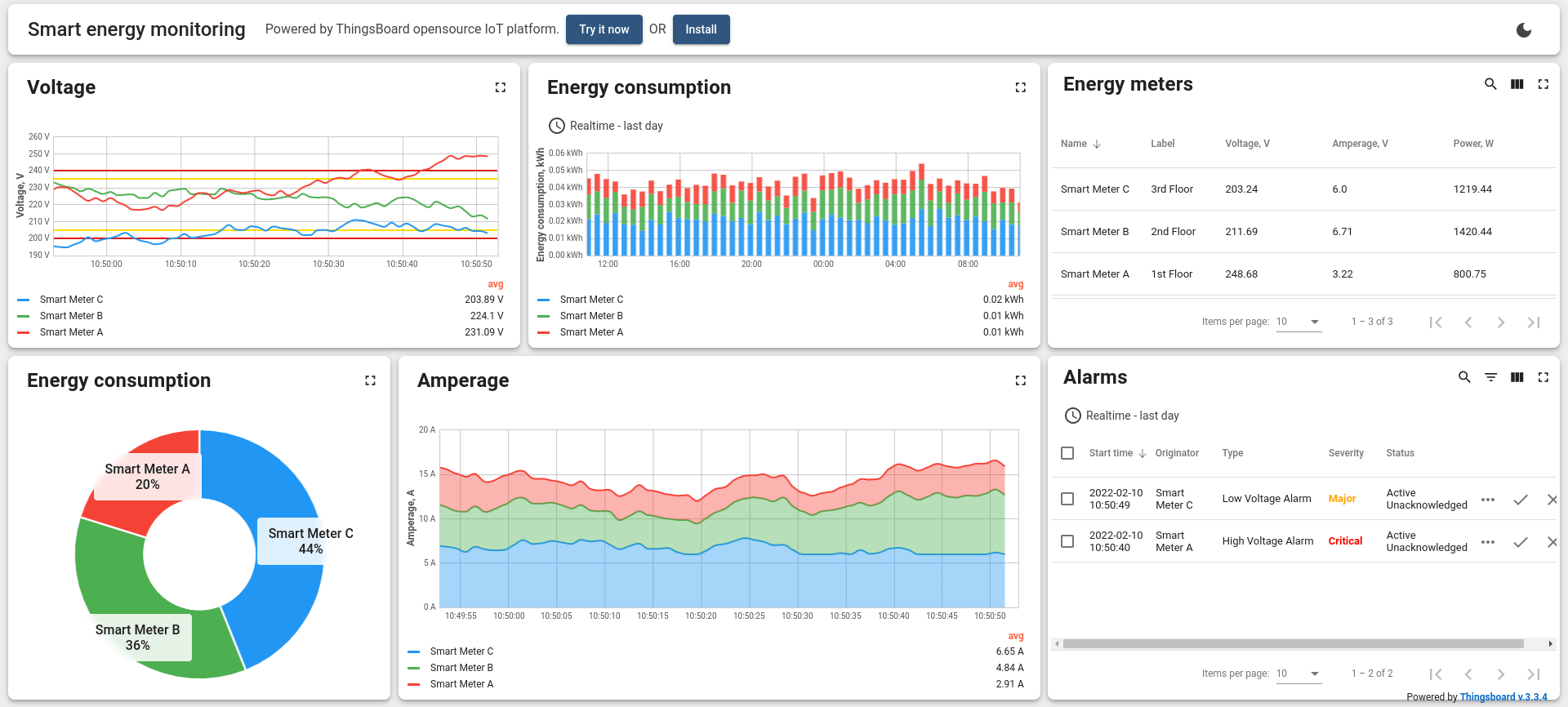The width and height of the screenshot is (1568, 707).
Task: Sort alarms by Start time header
Action: click(1111, 453)
